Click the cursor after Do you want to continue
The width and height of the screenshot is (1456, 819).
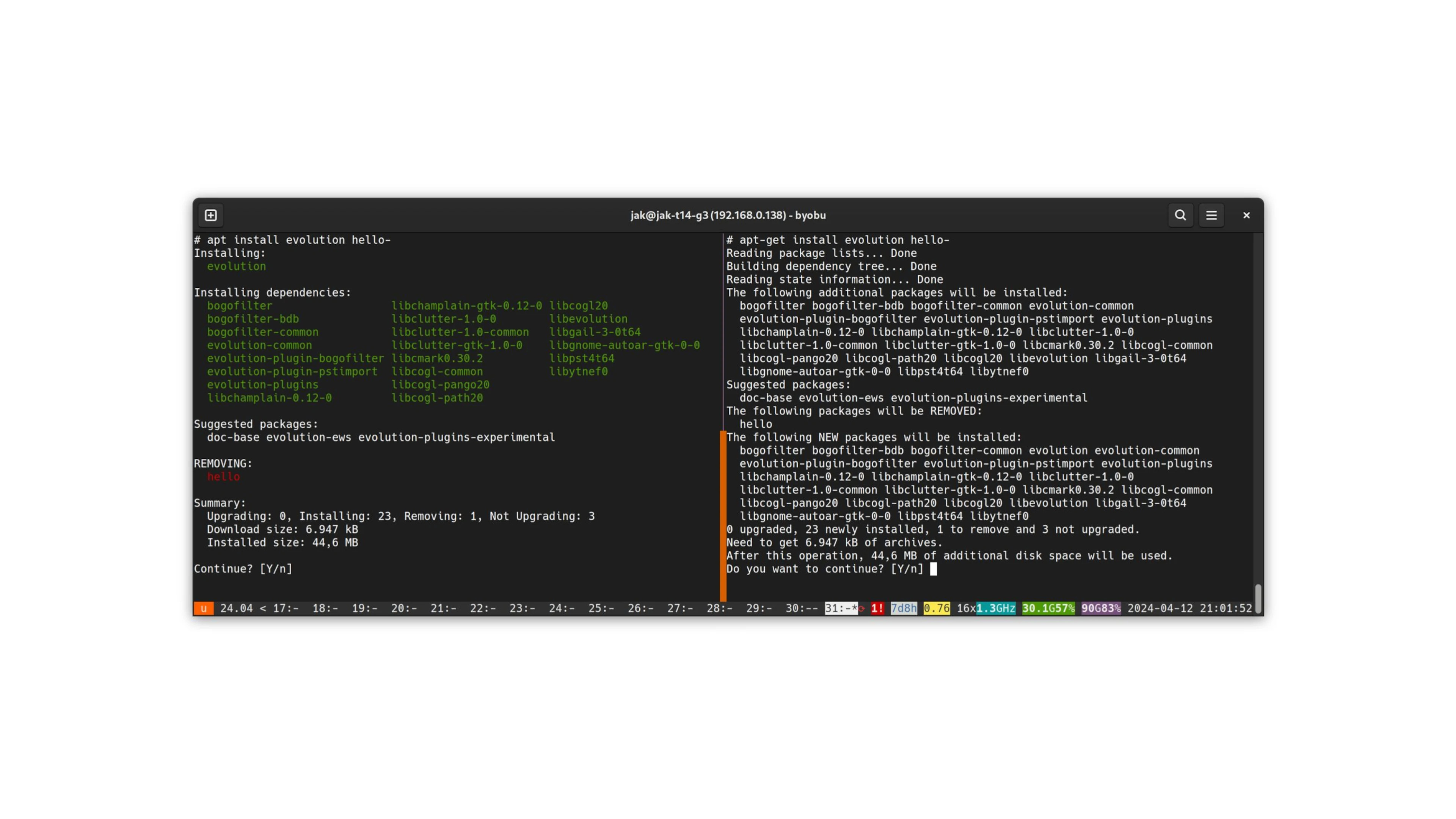click(x=933, y=569)
